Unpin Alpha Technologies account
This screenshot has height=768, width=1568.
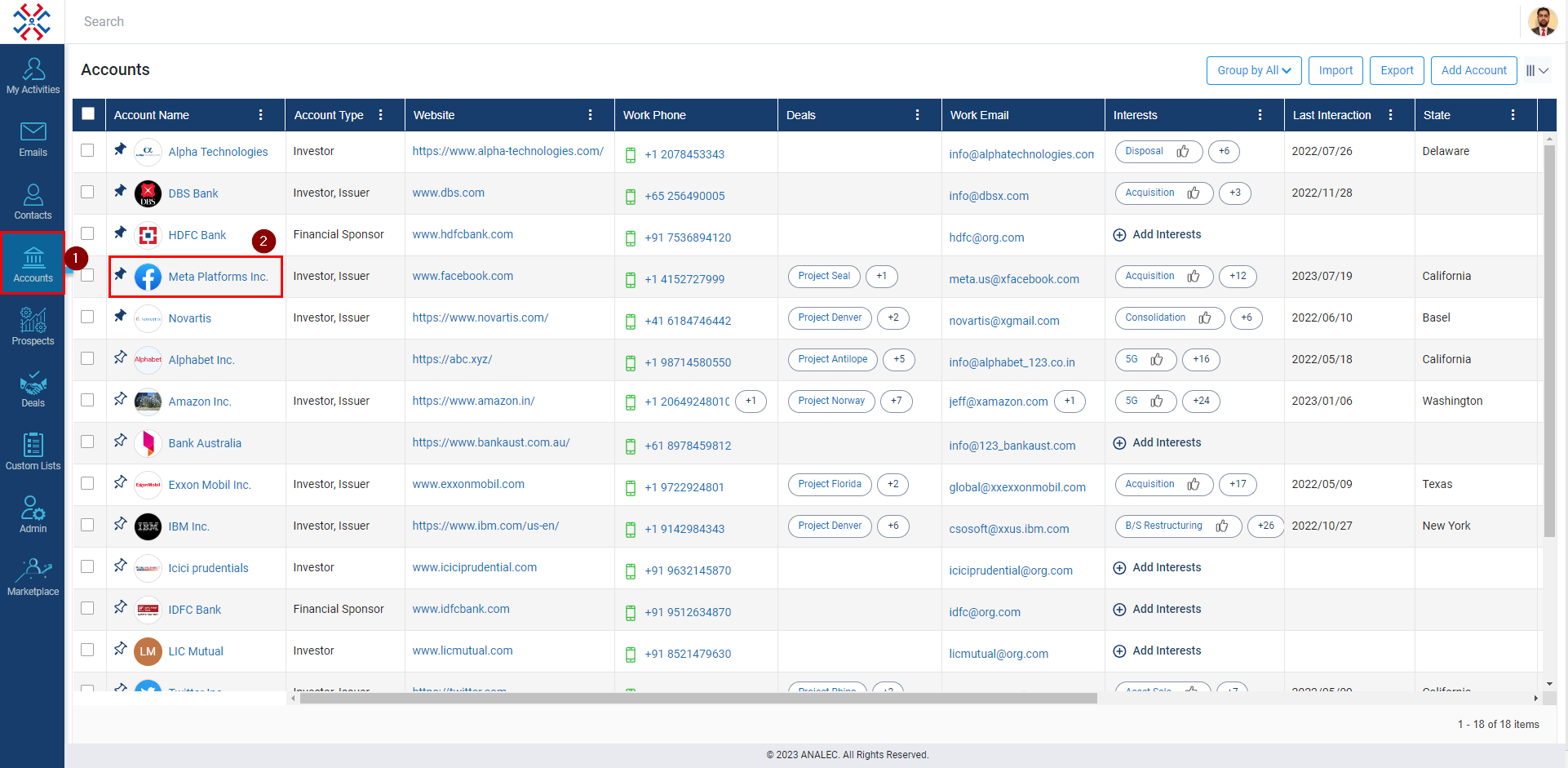click(x=120, y=149)
